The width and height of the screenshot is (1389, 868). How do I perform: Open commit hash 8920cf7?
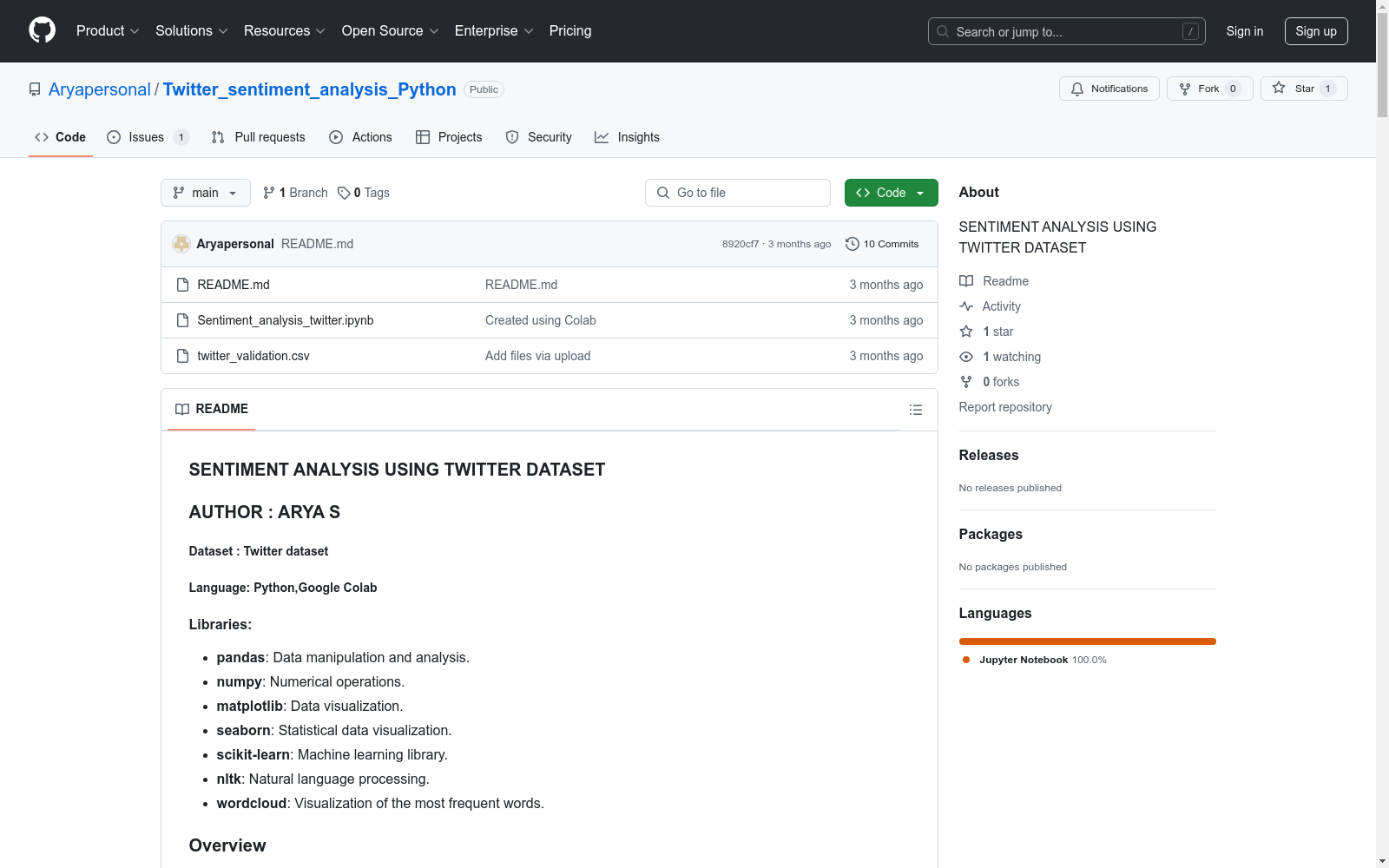pyautogui.click(x=741, y=244)
